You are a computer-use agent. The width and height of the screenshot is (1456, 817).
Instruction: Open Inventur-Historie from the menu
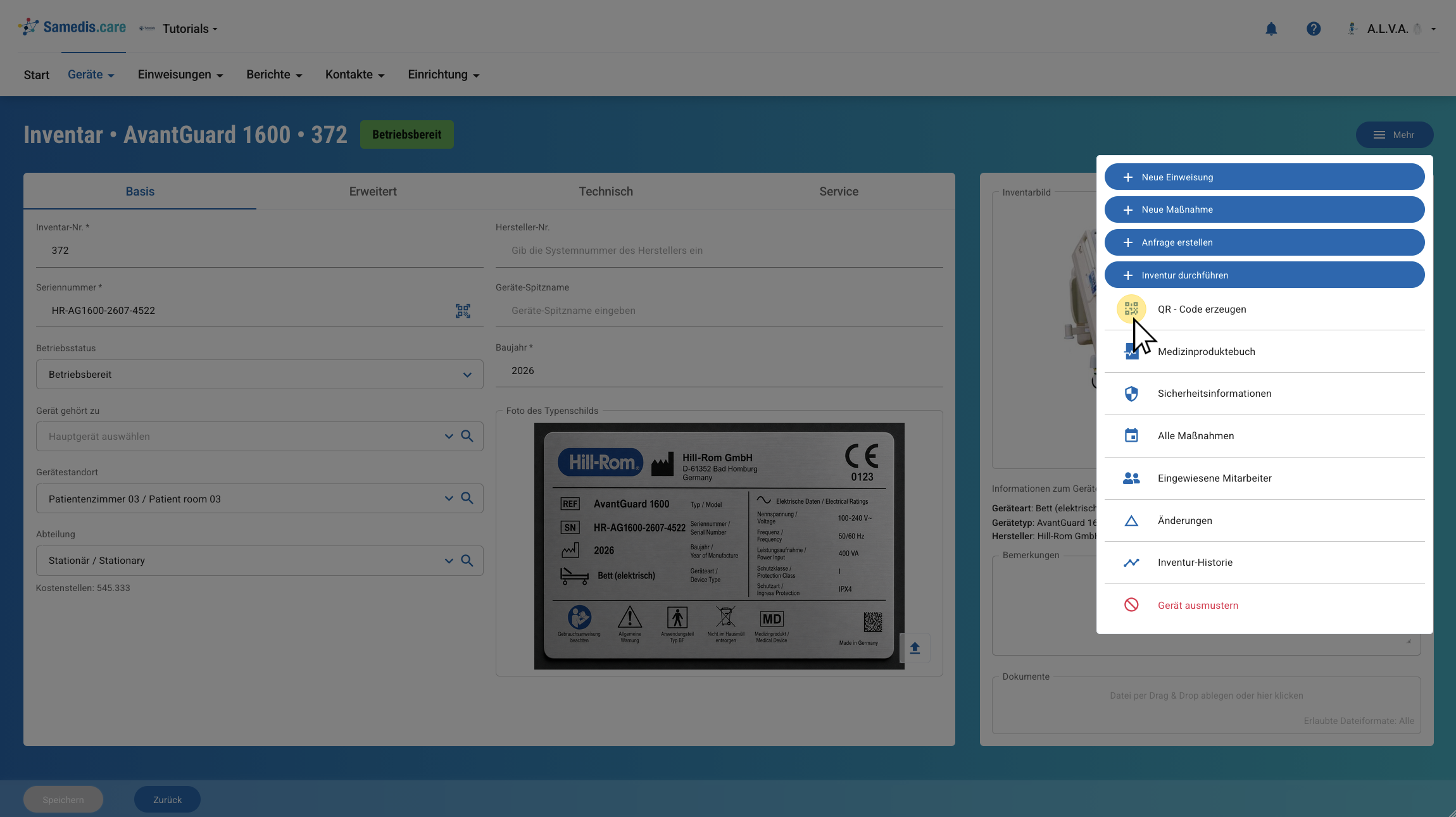[1265, 563]
